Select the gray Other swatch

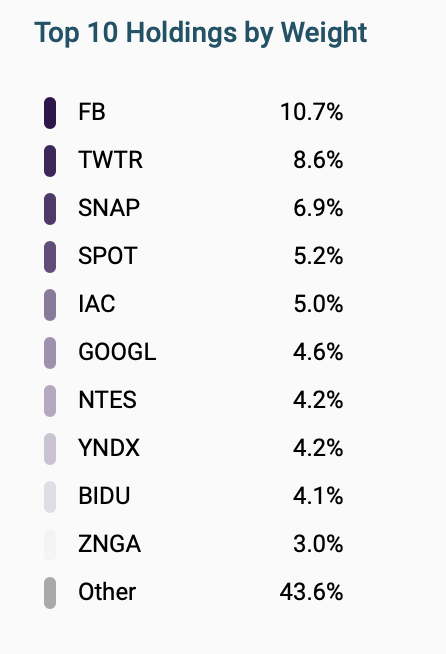(x=50, y=593)
